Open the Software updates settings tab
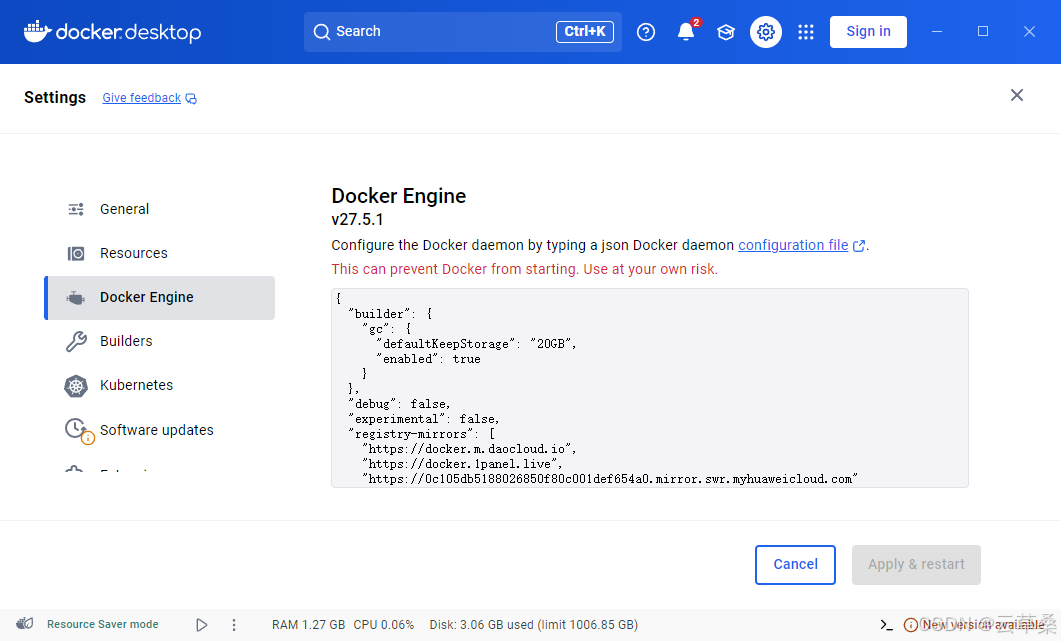Viewport: 1061px width, 641px height. (160, 430)
